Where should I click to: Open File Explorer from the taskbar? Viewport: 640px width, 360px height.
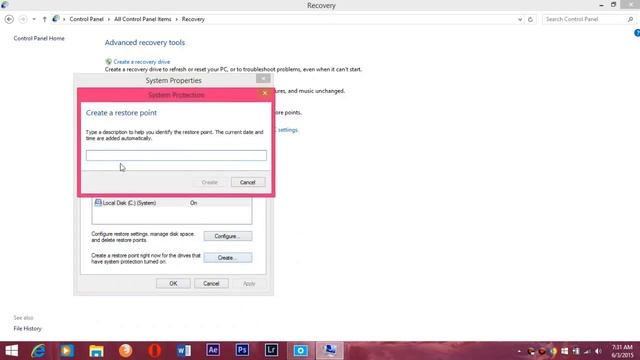click(x=96, y=351)
